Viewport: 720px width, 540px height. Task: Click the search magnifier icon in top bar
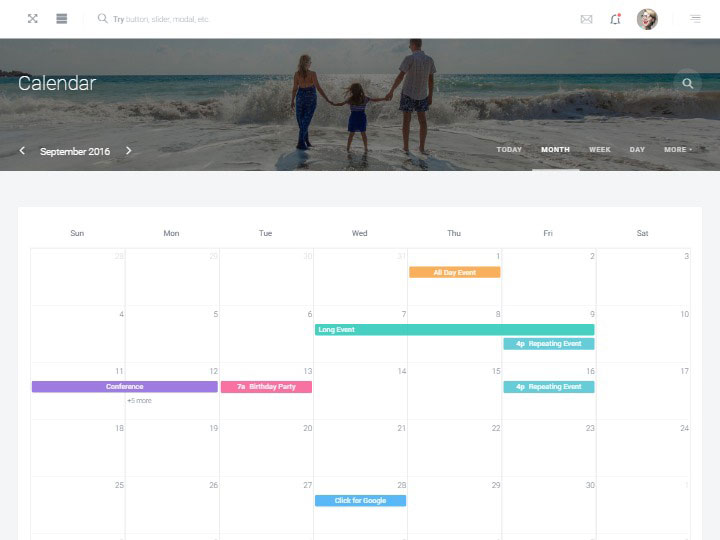102,19
